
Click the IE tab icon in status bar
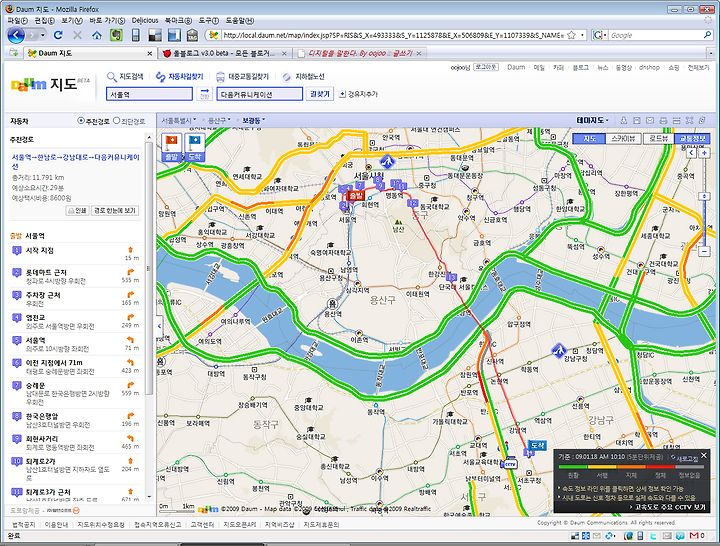point(628,536)
